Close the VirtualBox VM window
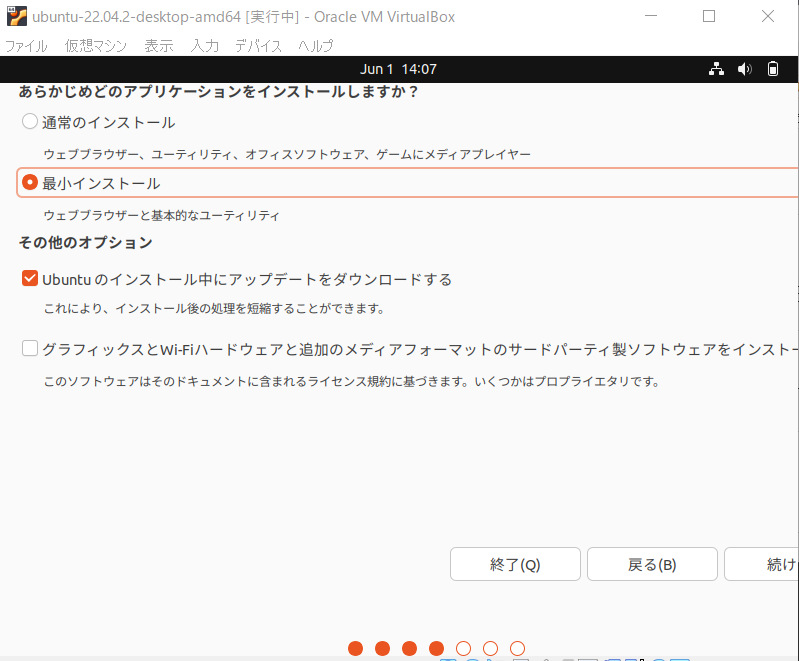 (x=767, y=16)
